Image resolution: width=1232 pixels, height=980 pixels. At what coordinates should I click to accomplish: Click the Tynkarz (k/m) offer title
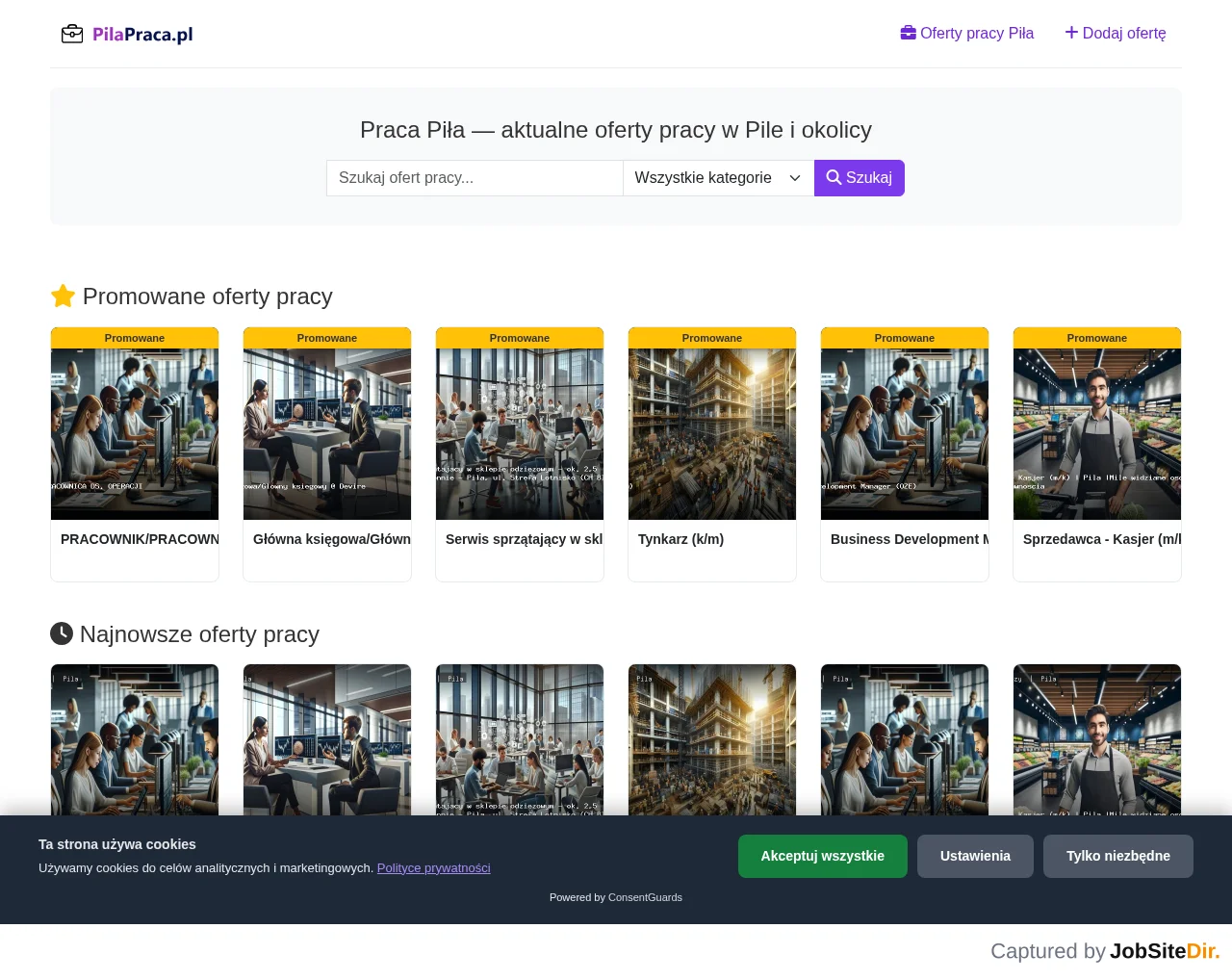pyautogui.click(x=680, y=539)
